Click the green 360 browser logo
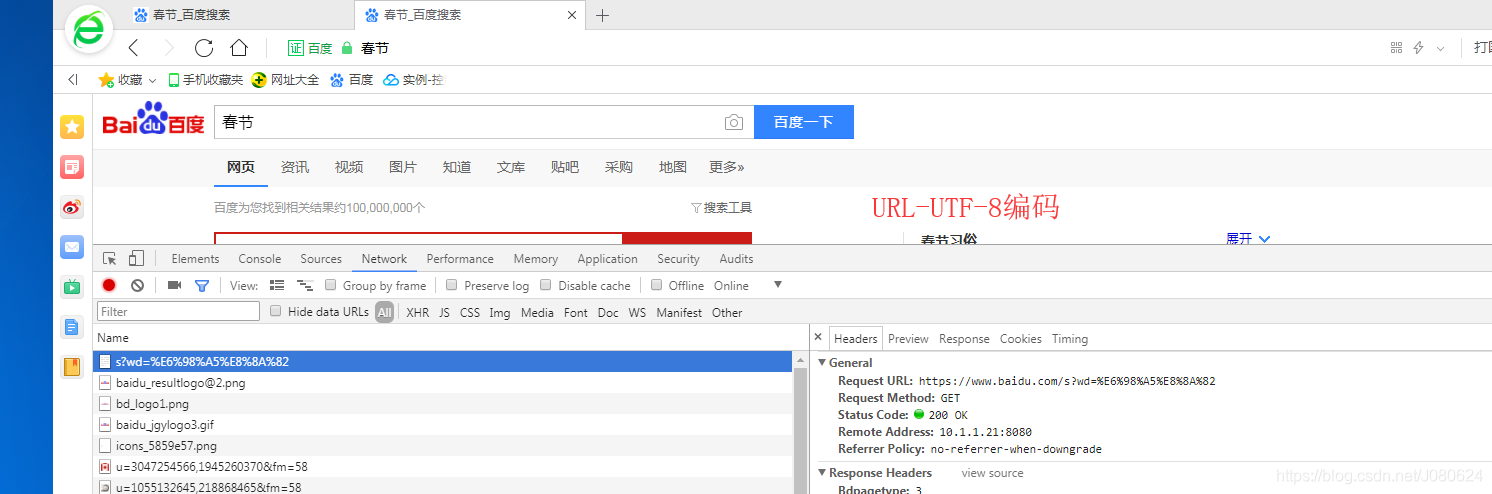Viewport: 1492px width, 494px height. click(89, 28)
